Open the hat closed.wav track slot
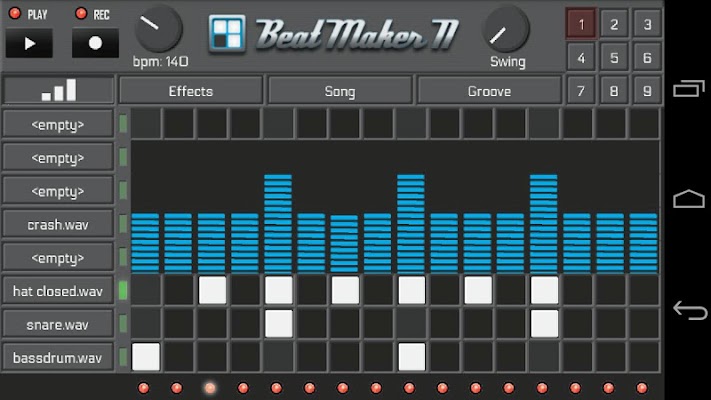Image resolution: width=711 pixels, height=400 pixels. (58, 291)
